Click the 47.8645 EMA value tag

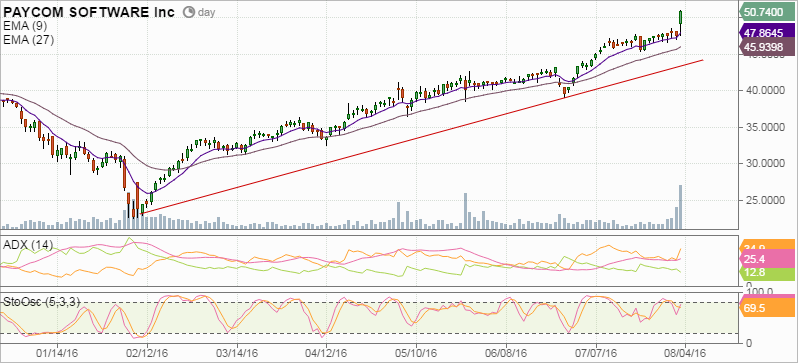click(767, 34)
